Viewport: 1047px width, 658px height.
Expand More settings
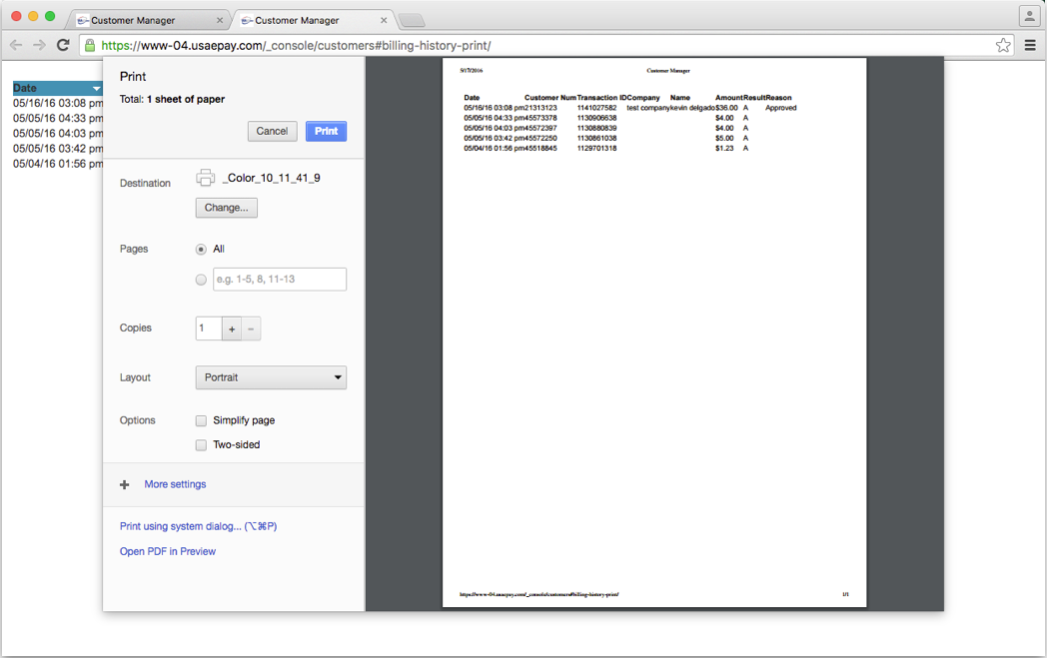(174, 484)
